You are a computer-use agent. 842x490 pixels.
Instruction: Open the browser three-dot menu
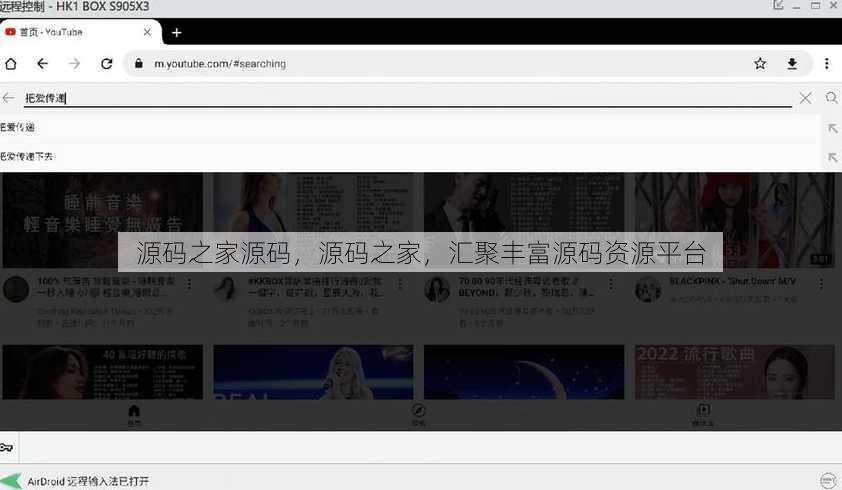pyautogui.click(x=826, y=64)
